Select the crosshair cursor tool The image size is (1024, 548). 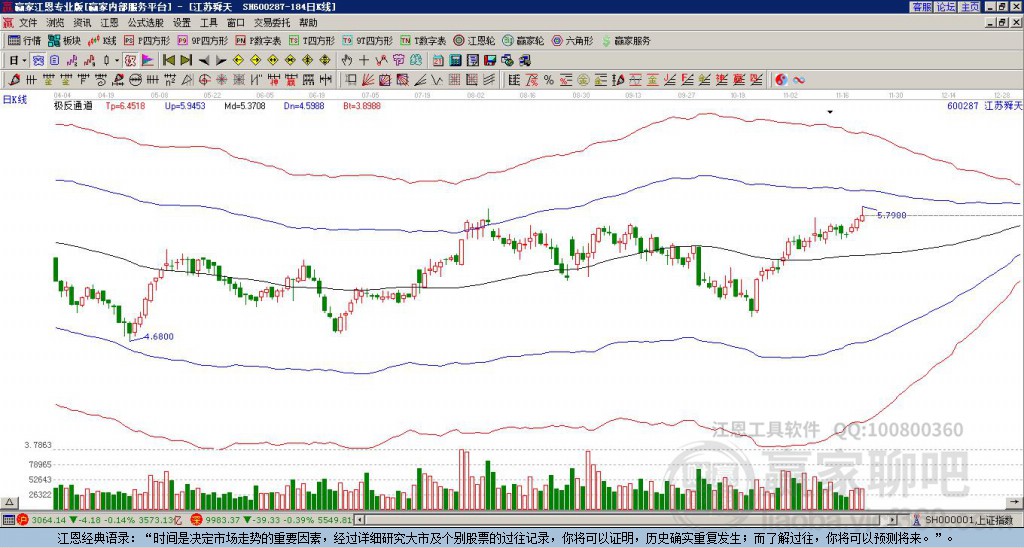coord(364,61)
